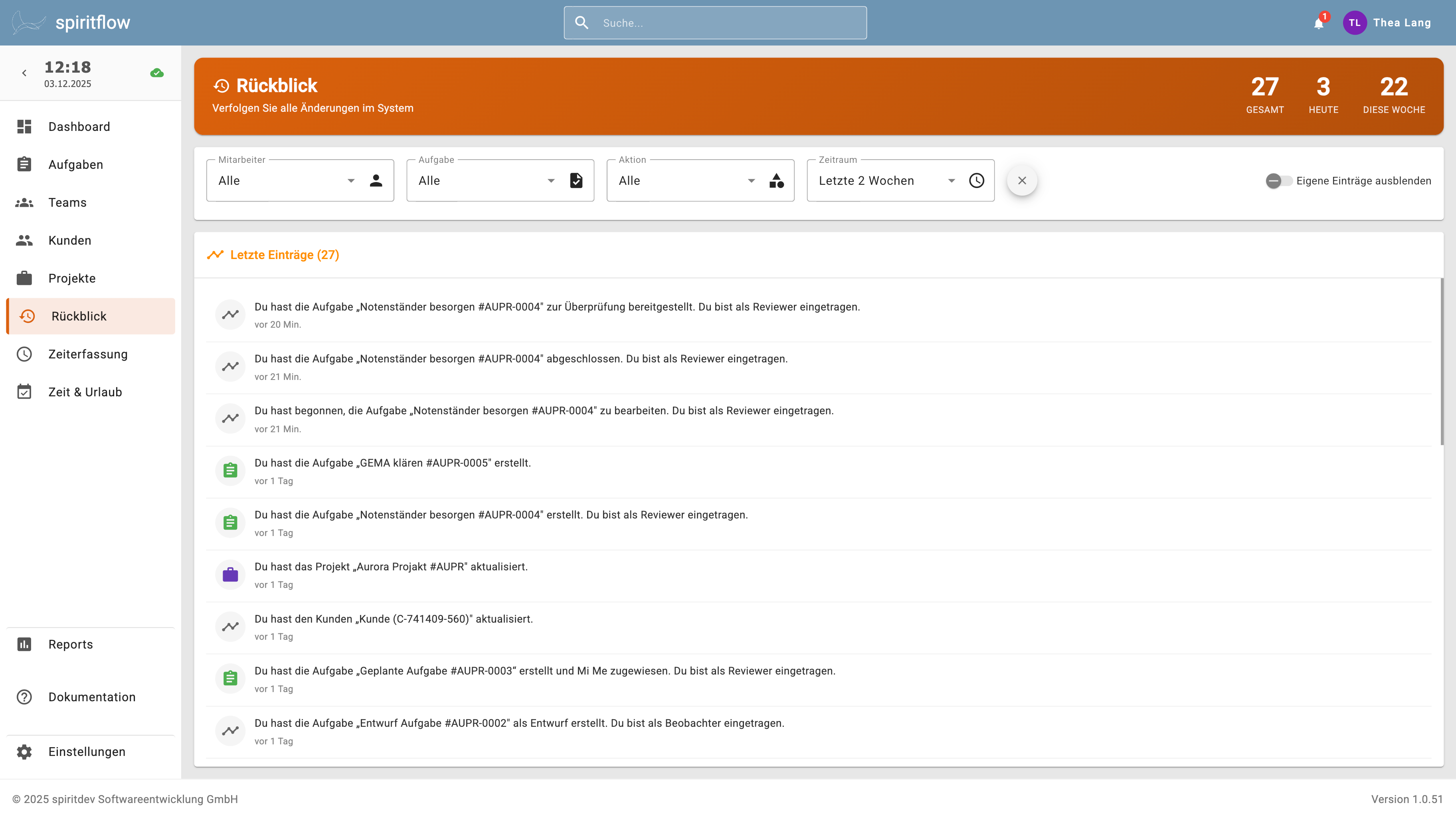Click the entry AUPR-0004 abgeschlossen

click(819, 367)
